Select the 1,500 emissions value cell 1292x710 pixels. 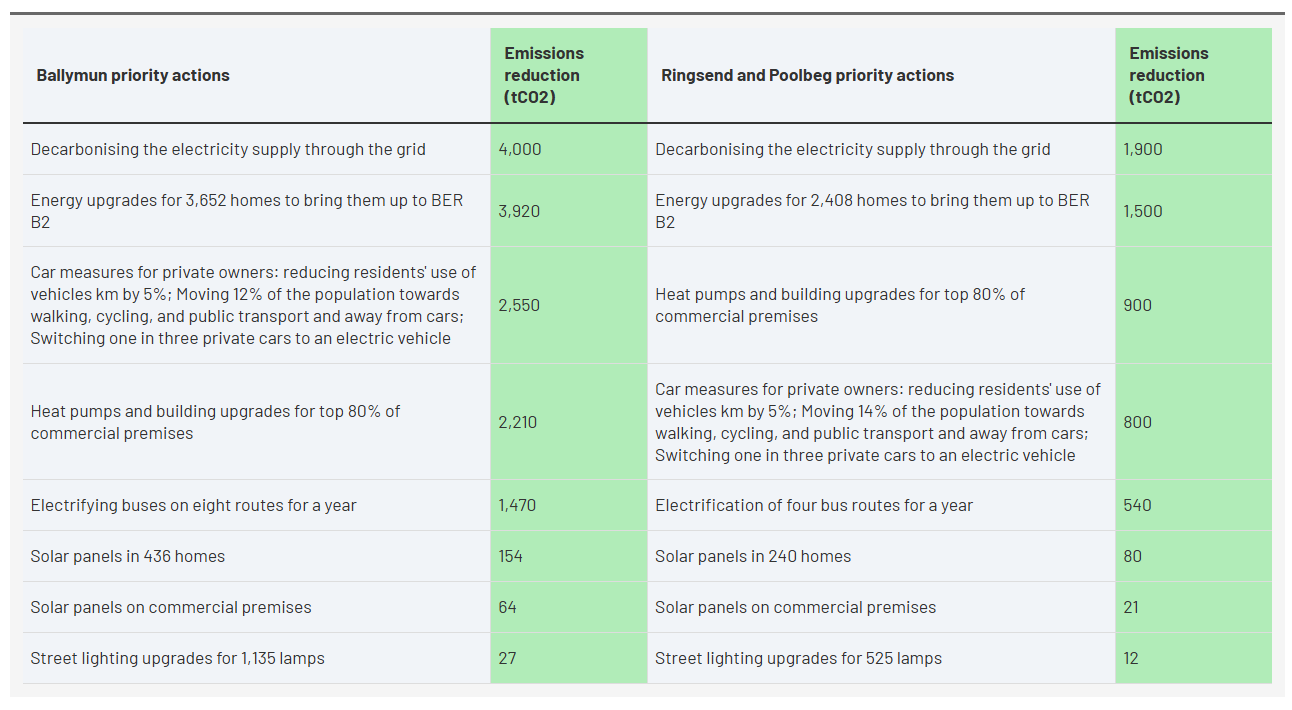pos(1143,211)
